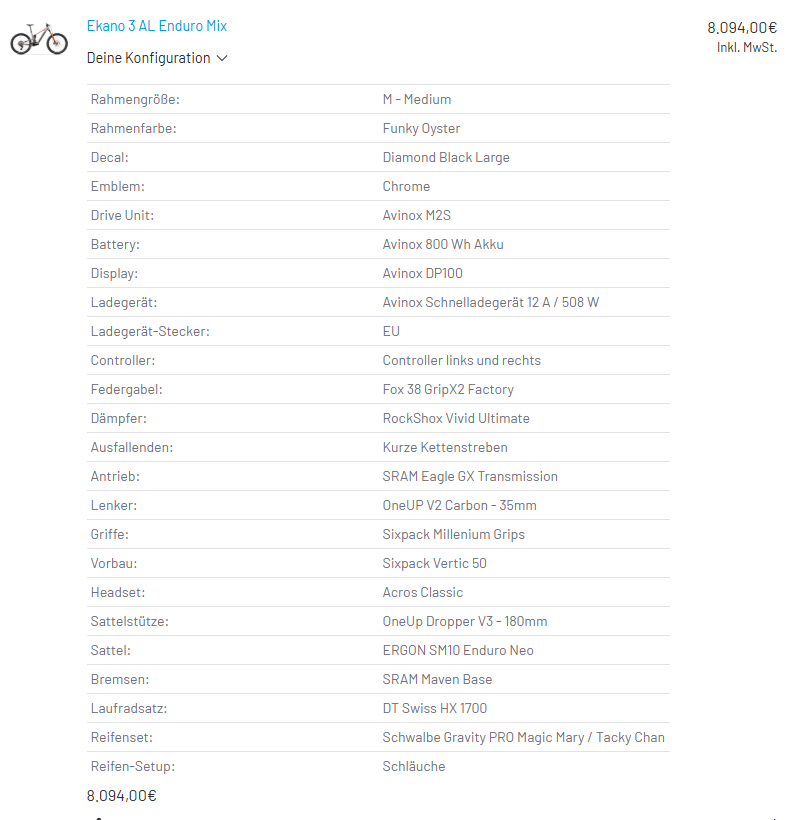The image size is (792, 820).
Task: Click the SRAM Maven Base brakes value
Action: (x=437, y=679)
